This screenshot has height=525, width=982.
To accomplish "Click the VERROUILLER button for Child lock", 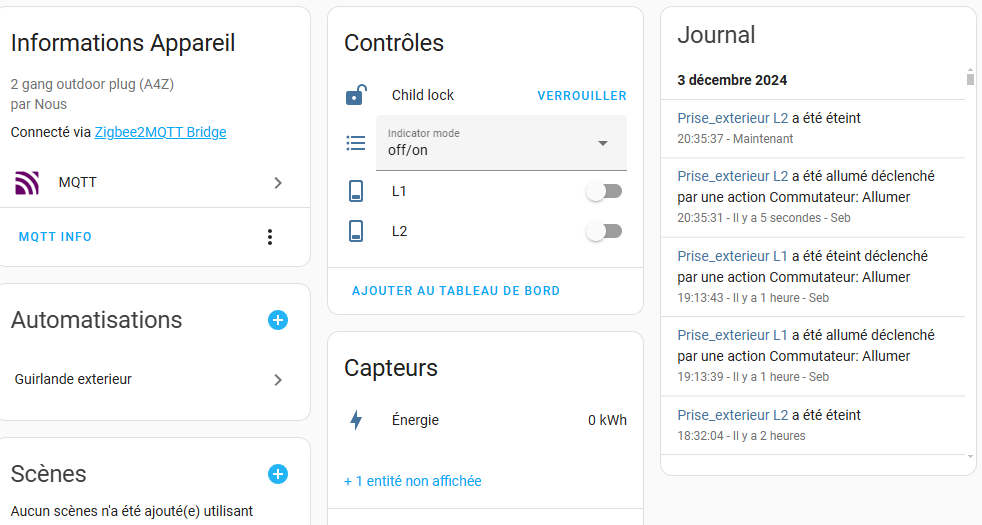I will [582, 96].
